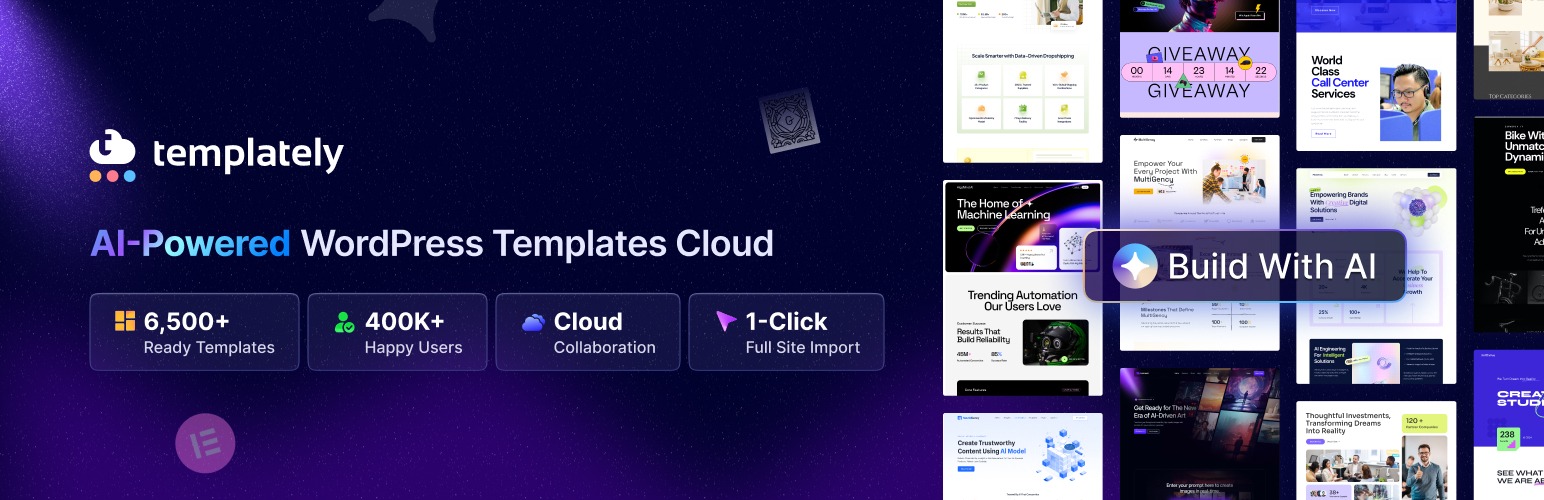Click the sparkle icon on Build With AI

[x=1135, y=266]
